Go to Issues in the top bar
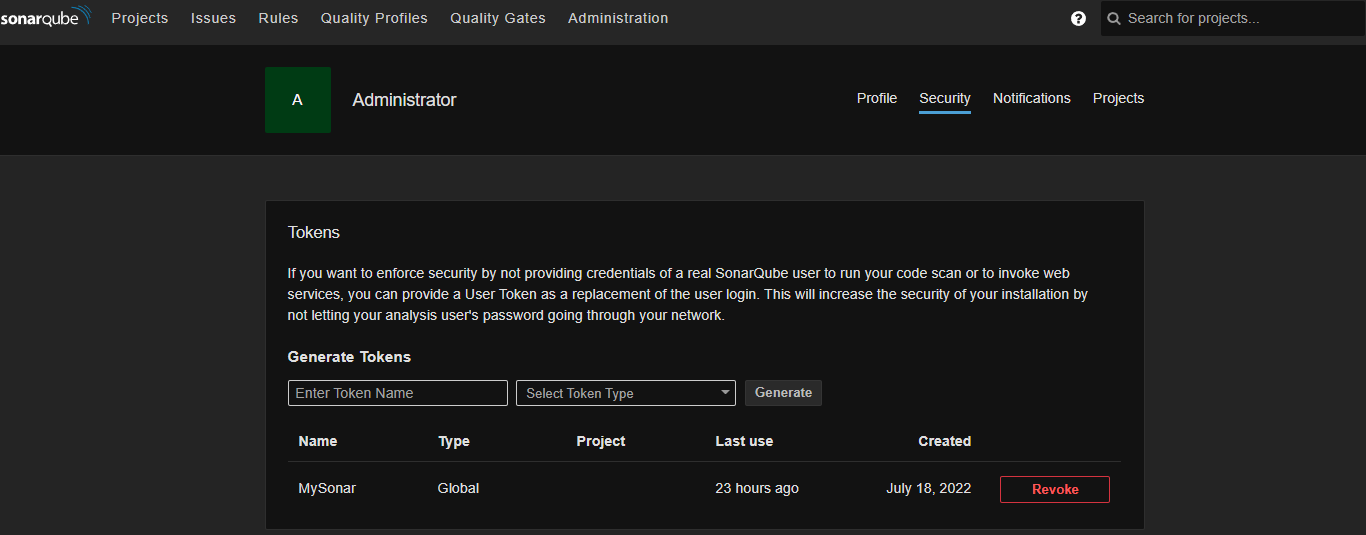This screenshot has width=1366, height=535. 213,18
